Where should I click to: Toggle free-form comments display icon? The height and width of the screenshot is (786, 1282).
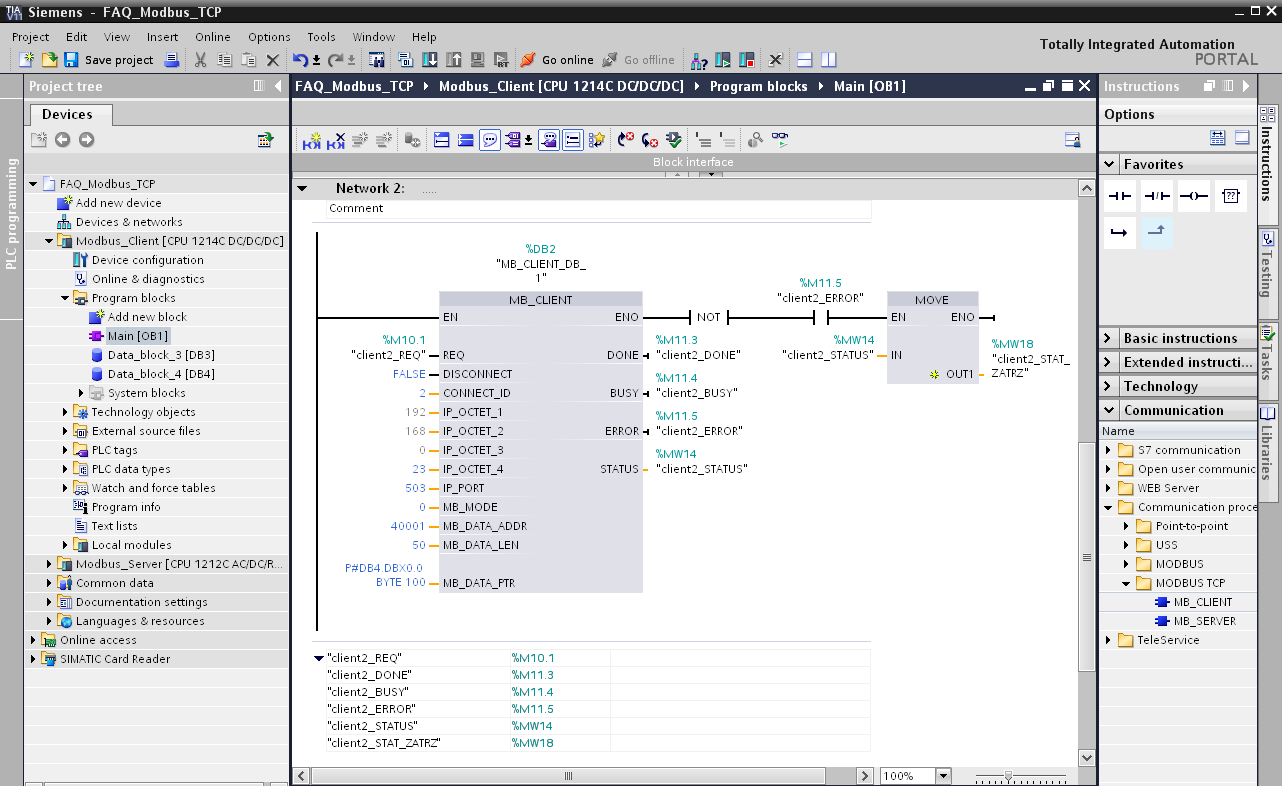coord(490,141)
